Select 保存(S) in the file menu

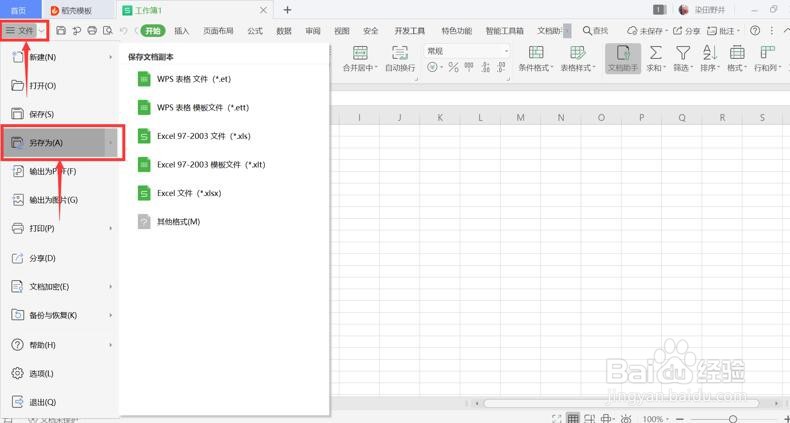tap(59, 114)
